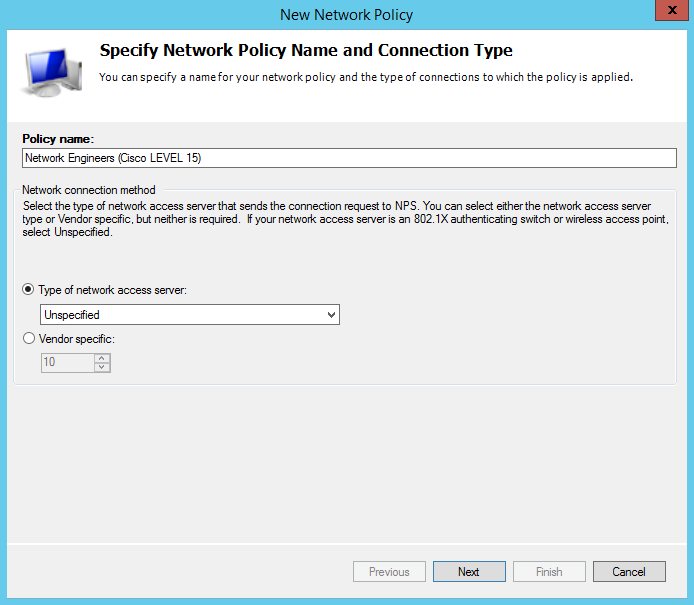The height and width of the screenshot is (605, 694).
Task: Click the Previous button
Action: point(389,572)
